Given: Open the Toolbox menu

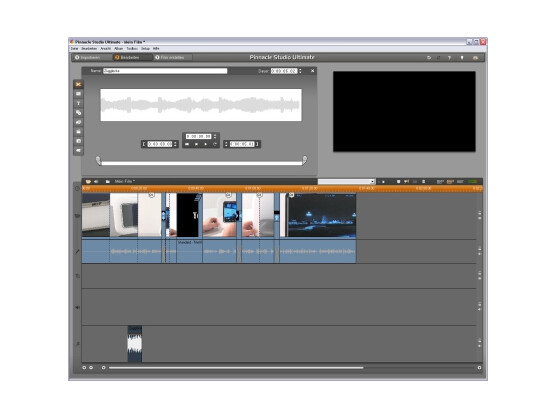Looking at the screenshot, I should point(132,49).
